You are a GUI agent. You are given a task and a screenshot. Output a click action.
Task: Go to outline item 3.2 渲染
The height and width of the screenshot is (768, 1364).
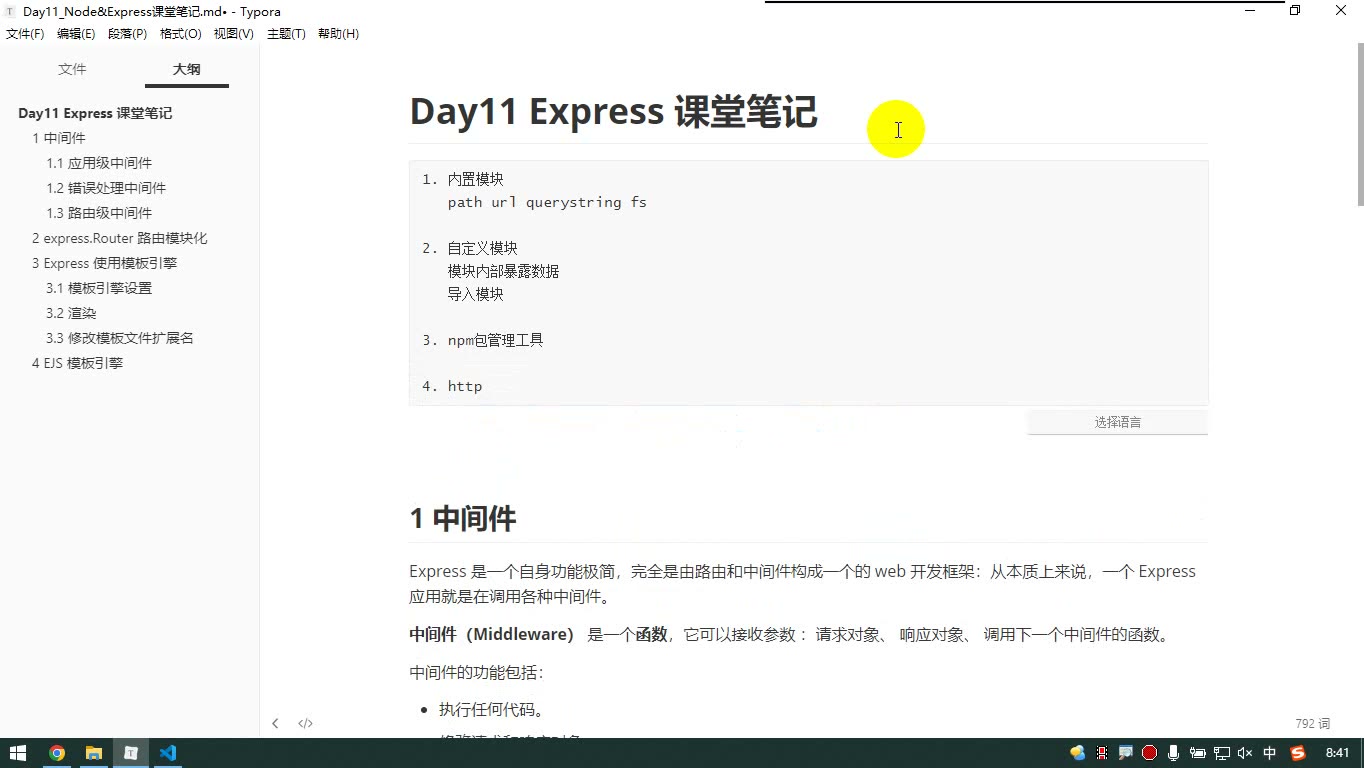71,313
